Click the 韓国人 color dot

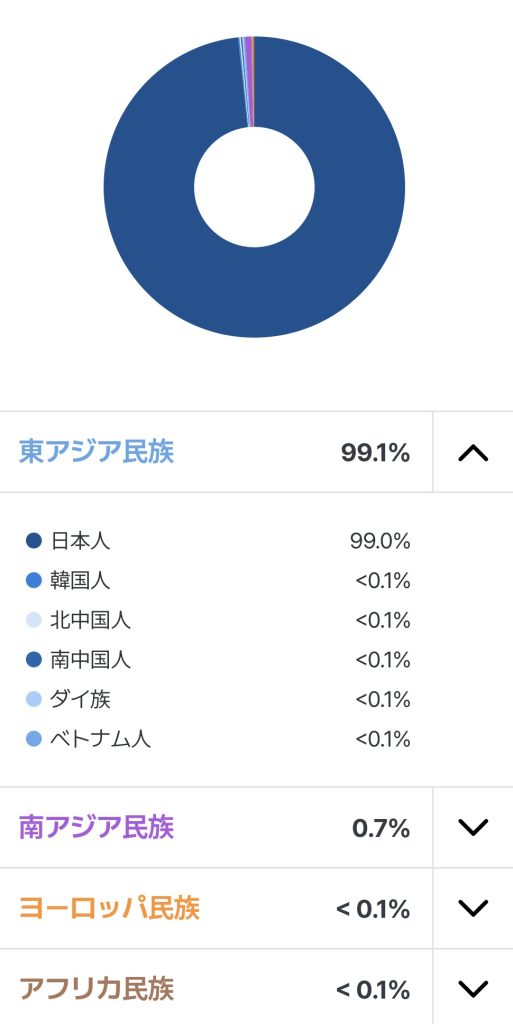33,581
